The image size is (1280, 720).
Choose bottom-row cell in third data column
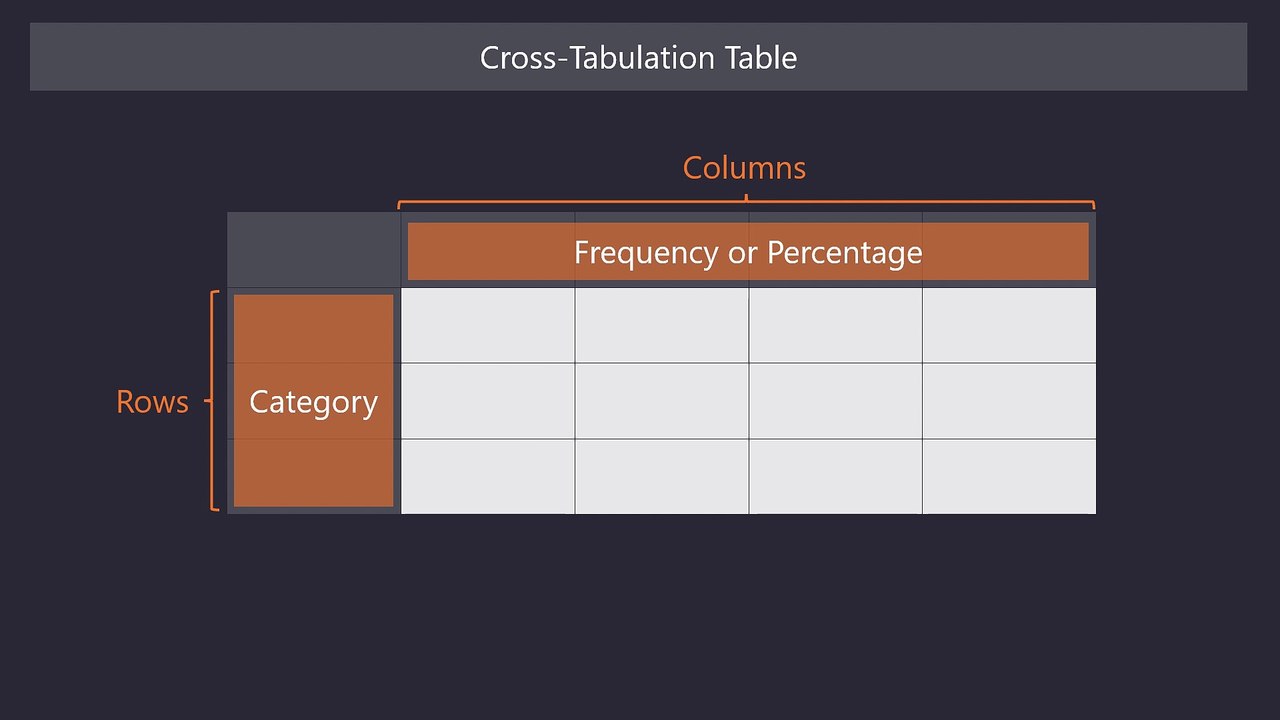click(x=836, y=477)
